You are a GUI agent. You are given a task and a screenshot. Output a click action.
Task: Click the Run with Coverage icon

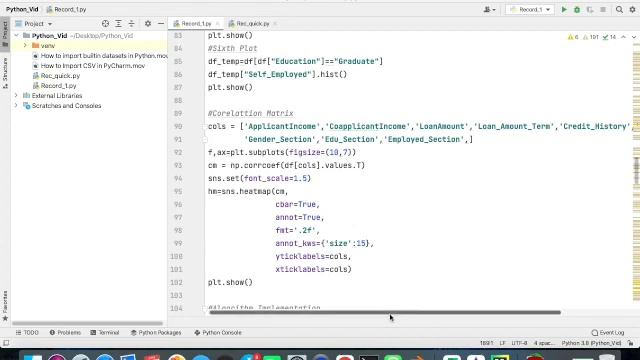pyautogui.click(x=590, y=9)
